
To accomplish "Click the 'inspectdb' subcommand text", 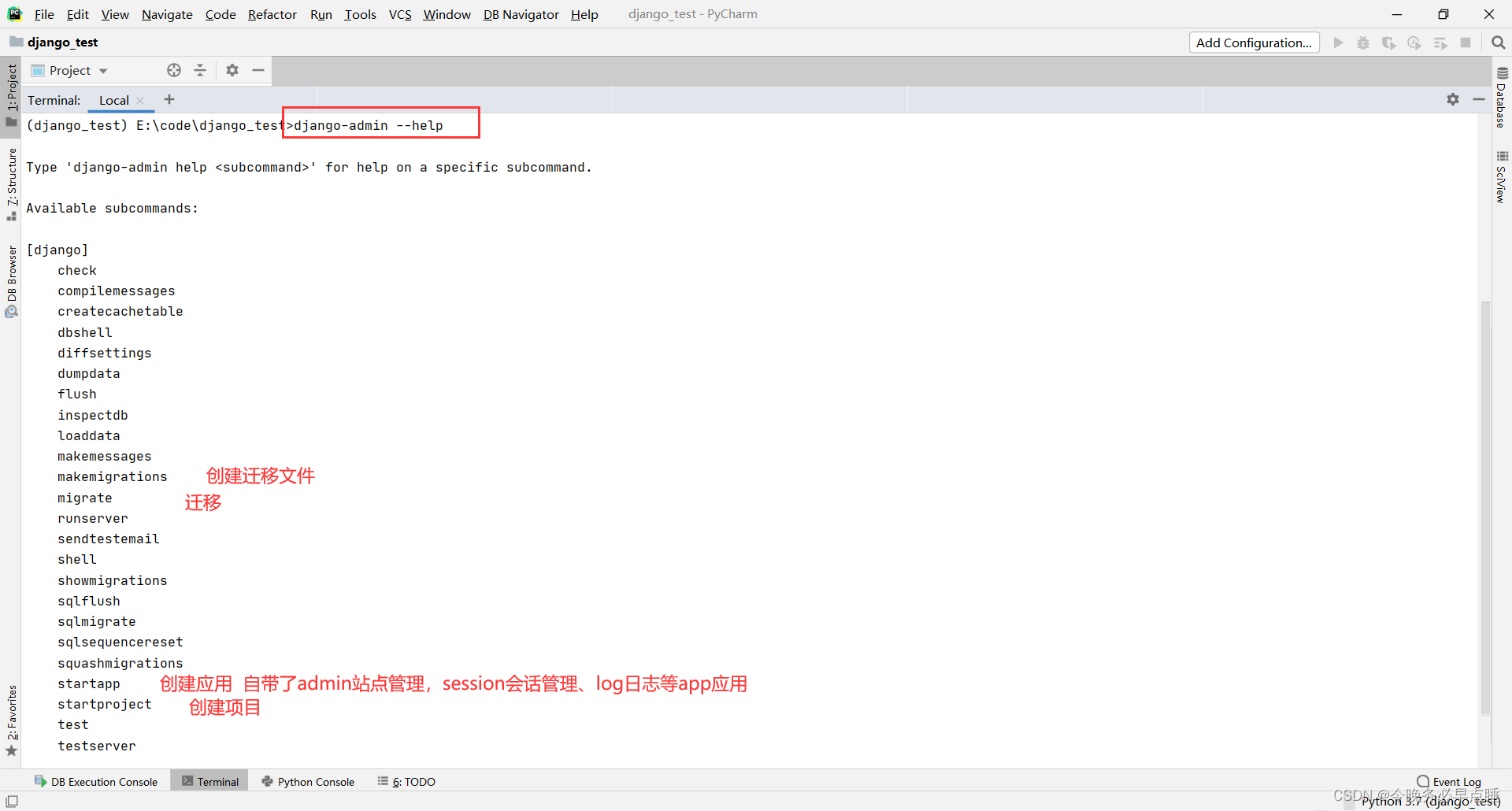I will pyautogui.click(x=92, y=415).
